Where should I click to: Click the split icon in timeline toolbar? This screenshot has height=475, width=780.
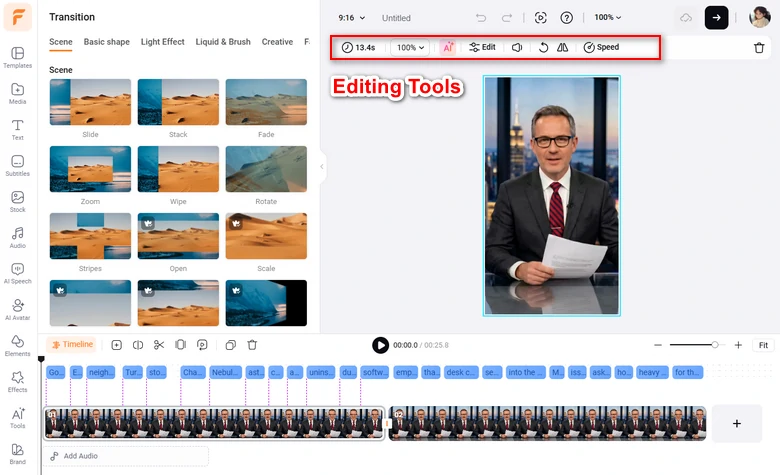point(138,345)
